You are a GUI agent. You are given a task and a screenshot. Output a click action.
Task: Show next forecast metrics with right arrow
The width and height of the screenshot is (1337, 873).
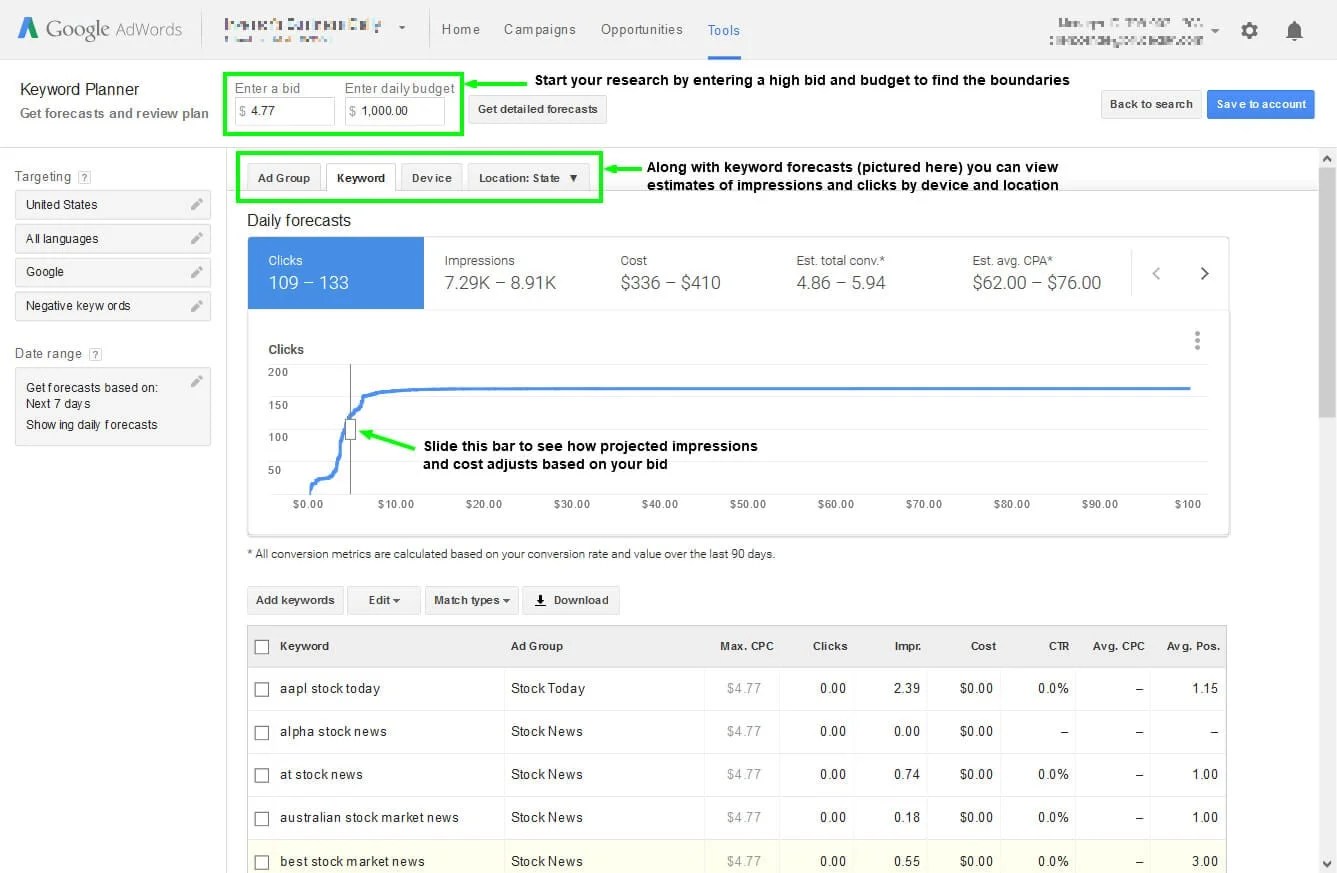1204,273
